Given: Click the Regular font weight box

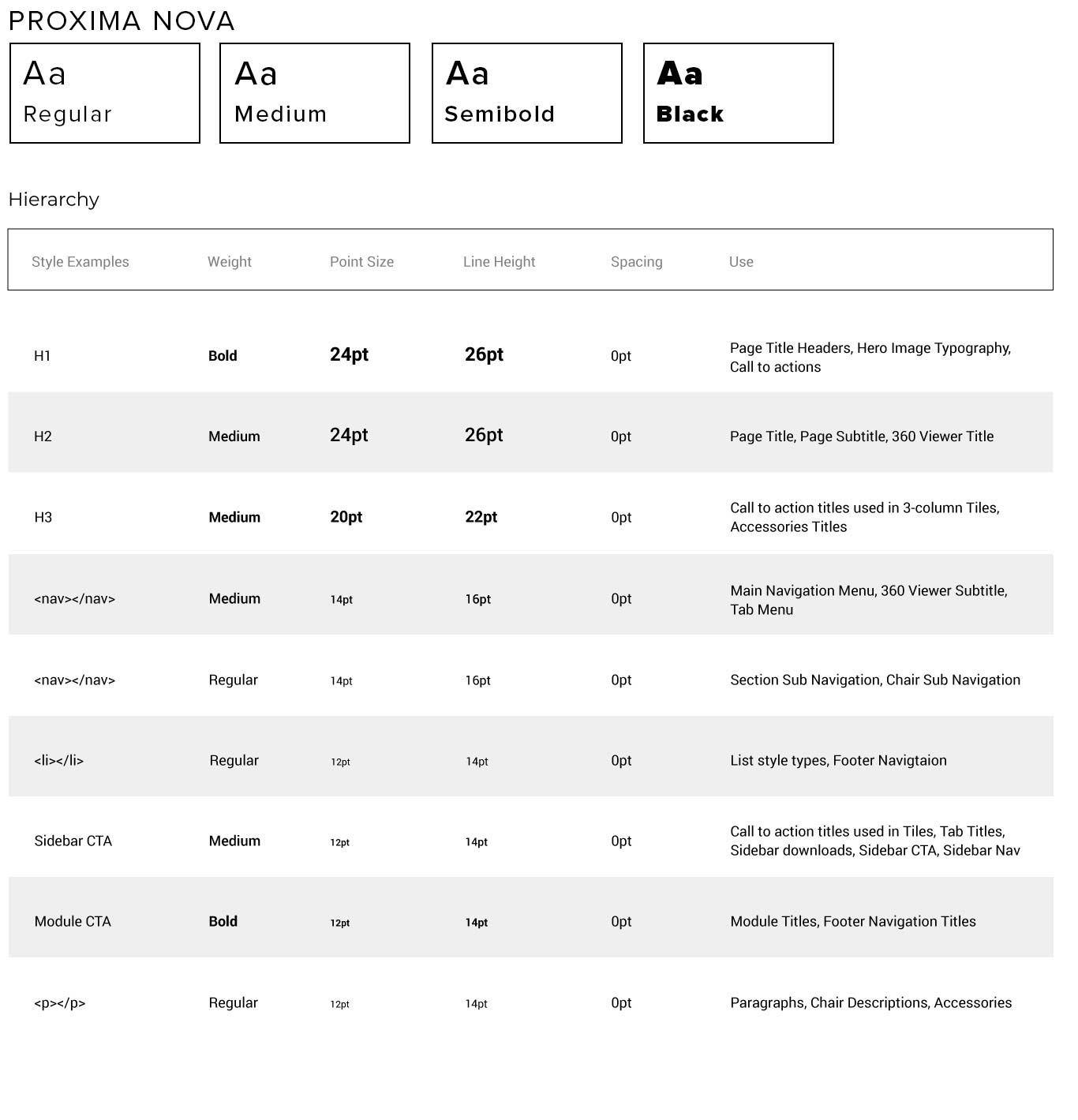Looking at the screenshot, I should (105, 93).
